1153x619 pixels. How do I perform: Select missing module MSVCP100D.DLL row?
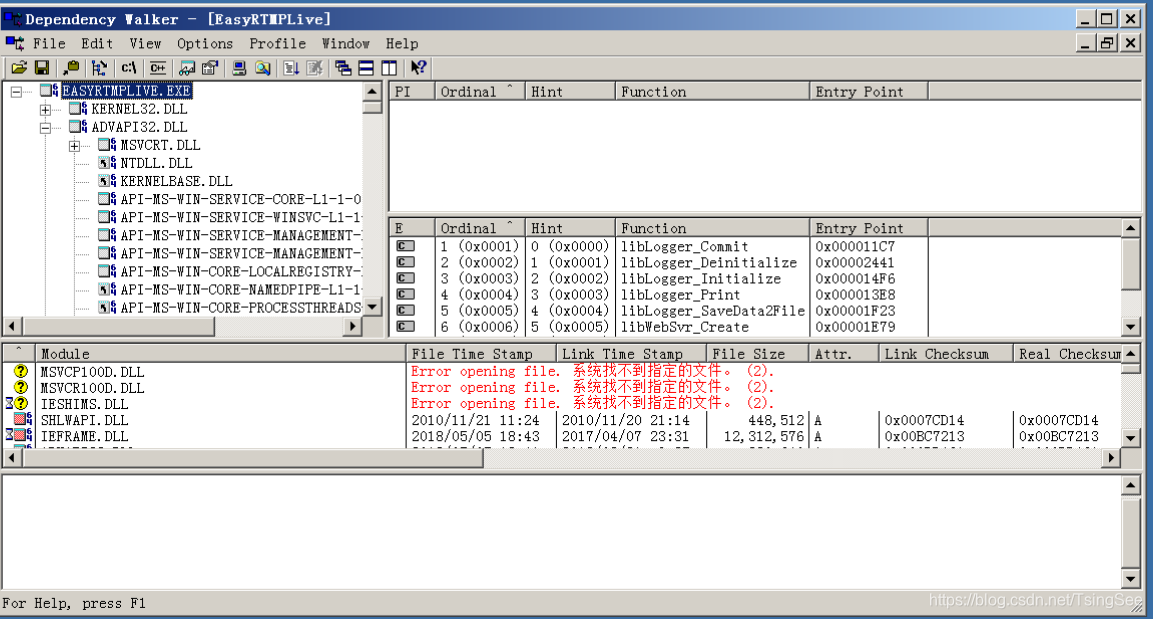click(562, 371)
